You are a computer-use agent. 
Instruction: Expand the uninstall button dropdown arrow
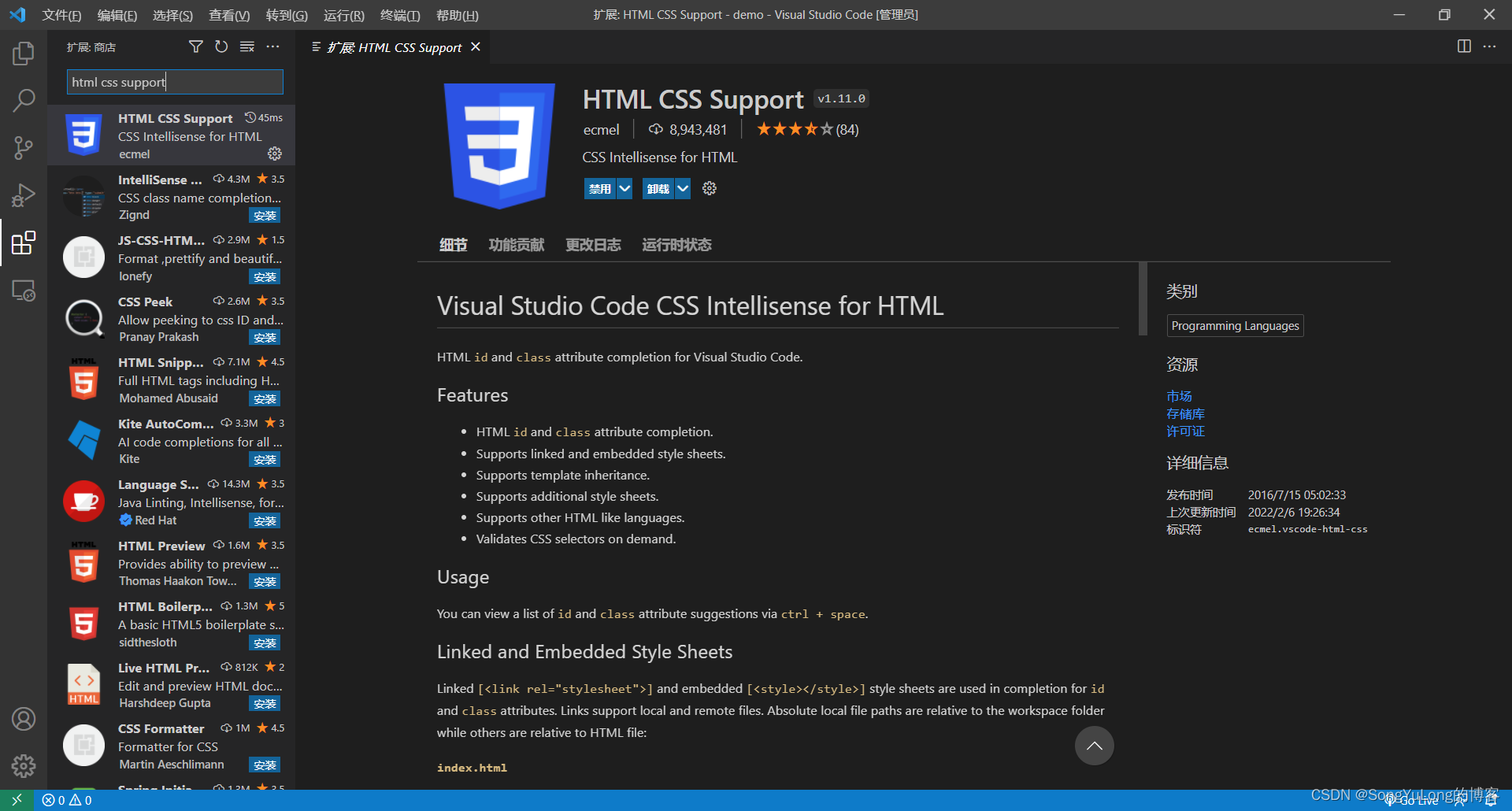tap(683, 189)
